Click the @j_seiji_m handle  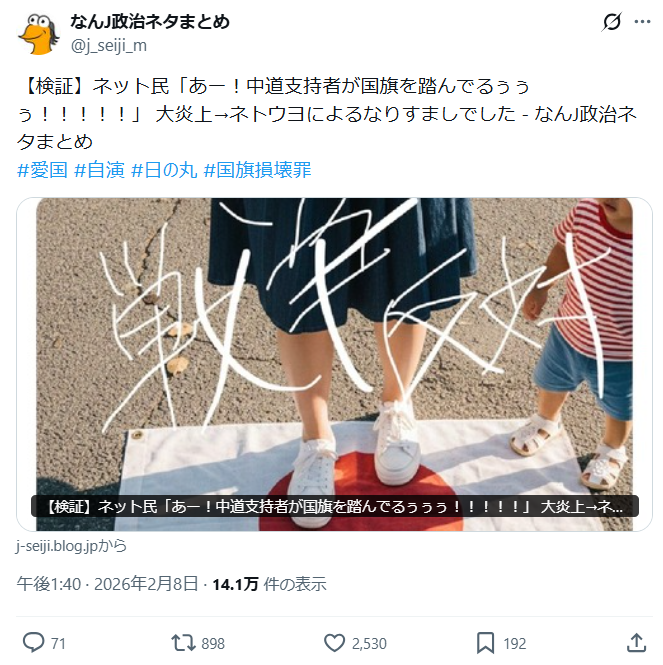pyautogui.click(x=109, y=45)
